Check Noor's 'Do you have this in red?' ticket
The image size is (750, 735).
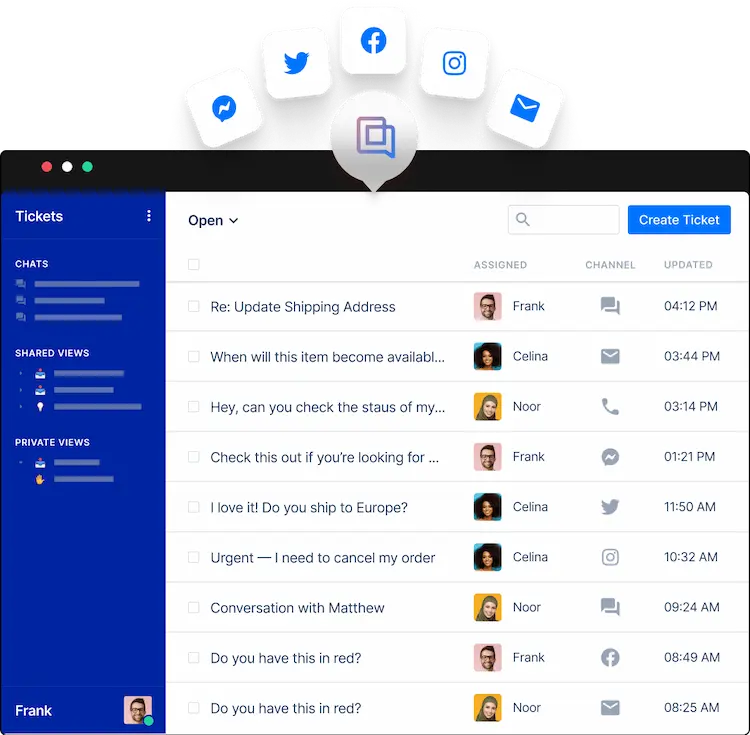194,708
